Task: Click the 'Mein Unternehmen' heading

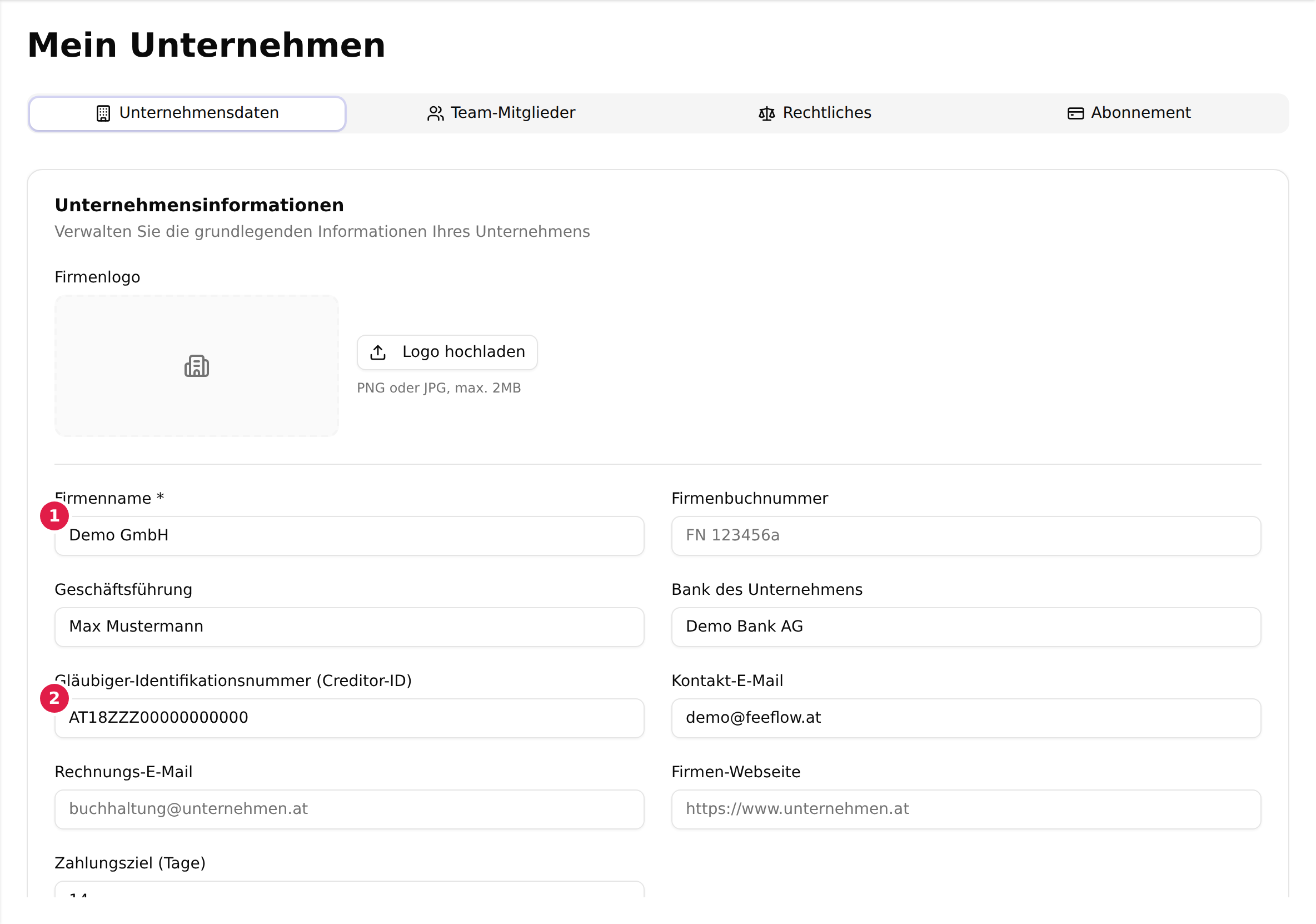Action: pos(206,46)
